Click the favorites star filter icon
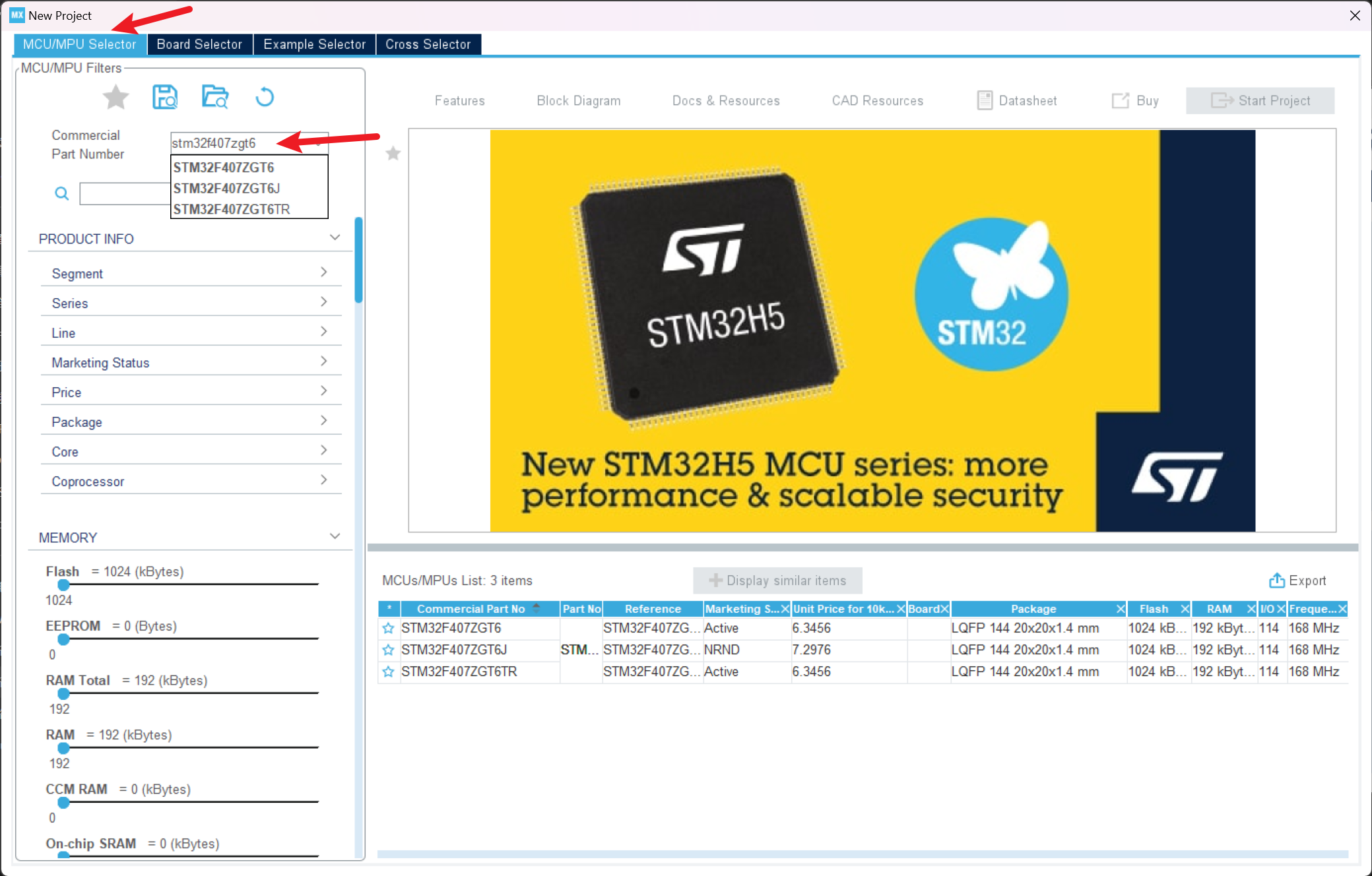The width and height of the screenshot is (1372, 876). (115, 98)
